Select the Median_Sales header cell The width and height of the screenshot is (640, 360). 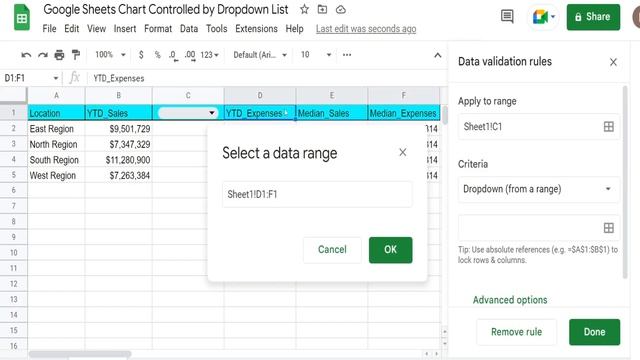331,113
